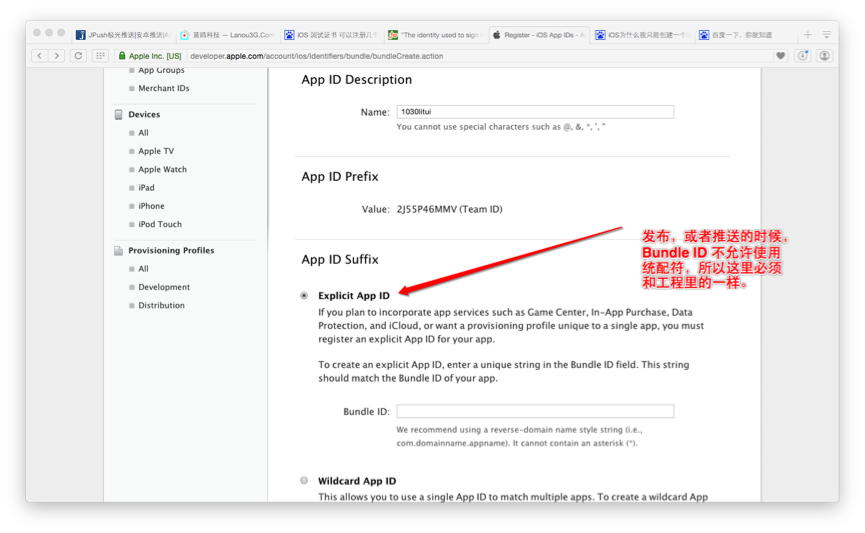Switch to the 百度一下 tab

click(746, 35)
